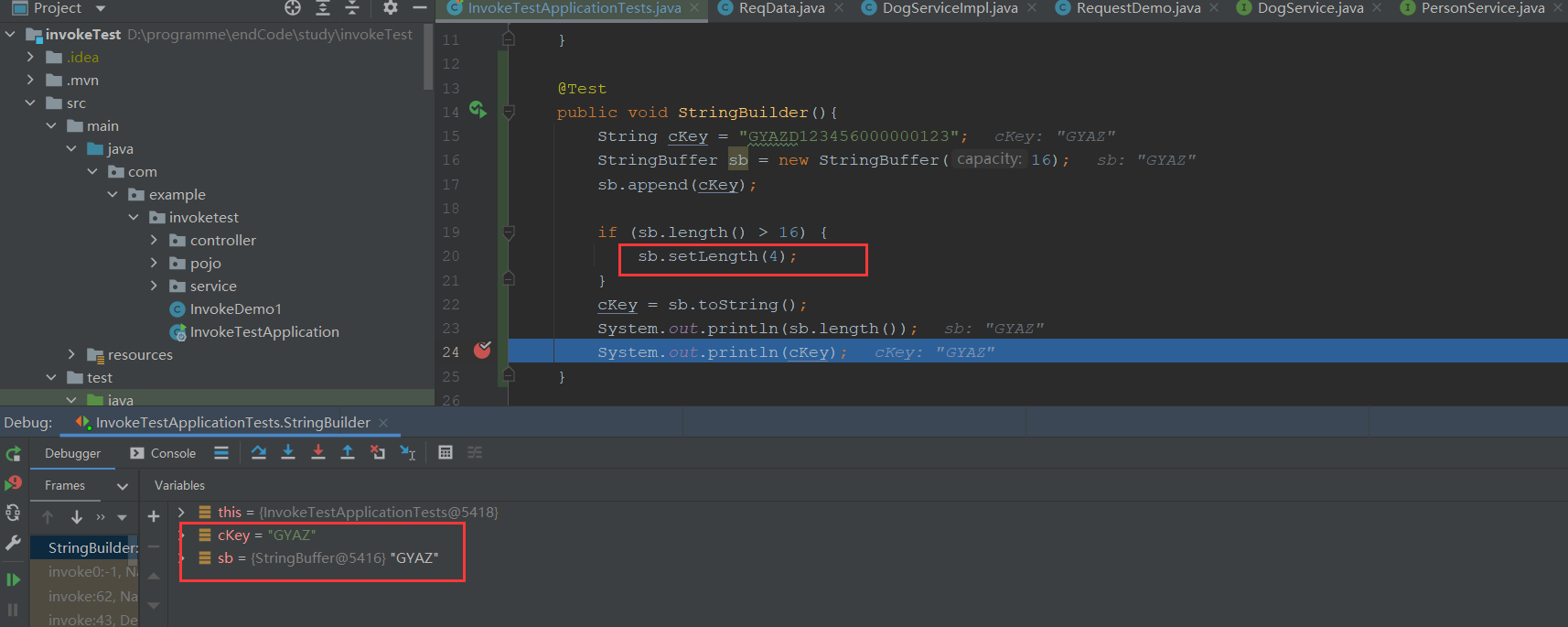
Task: Click Step Into icon
Action: 288,452
